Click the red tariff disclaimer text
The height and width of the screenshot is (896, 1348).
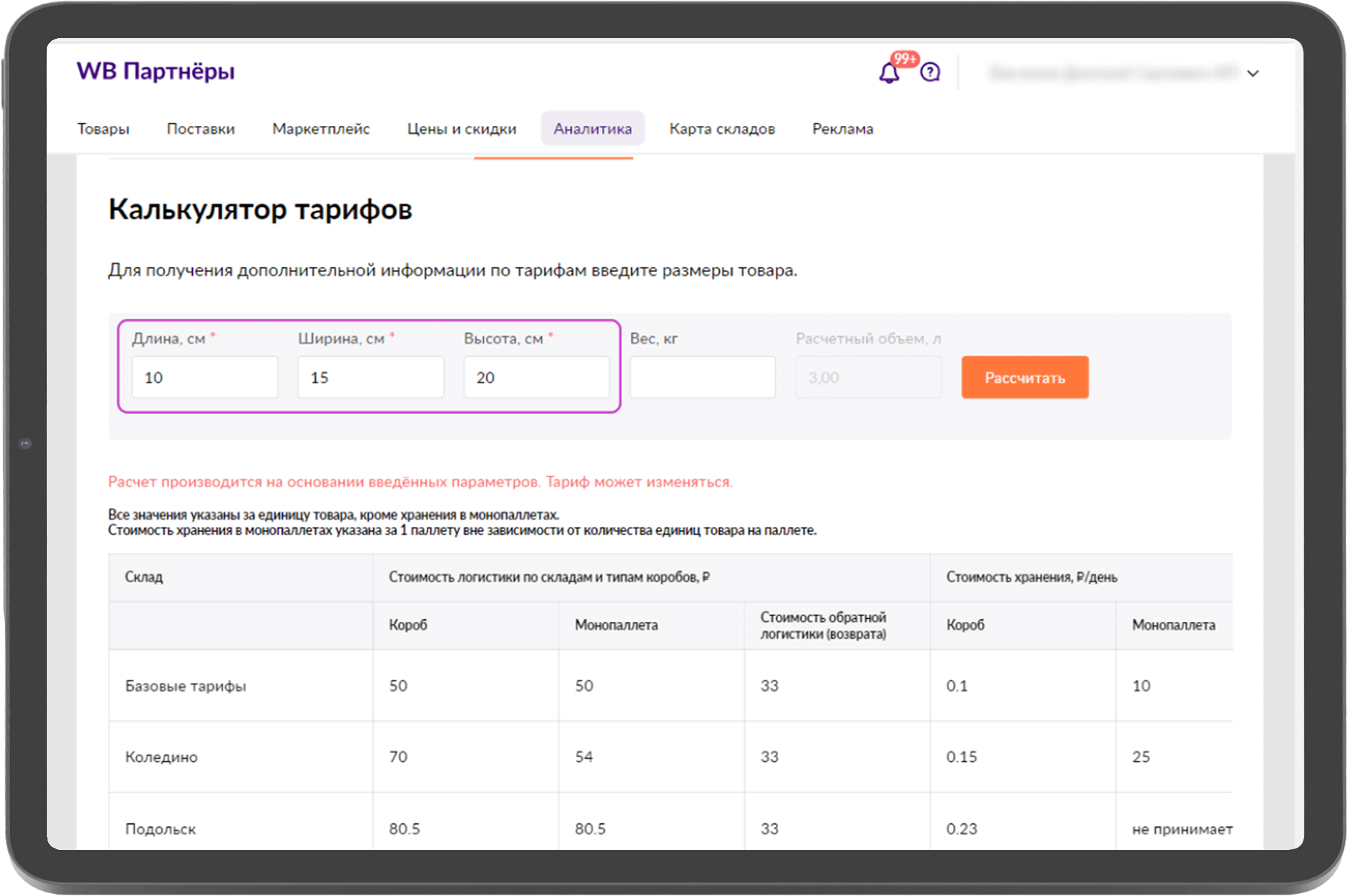click(420, 482)
